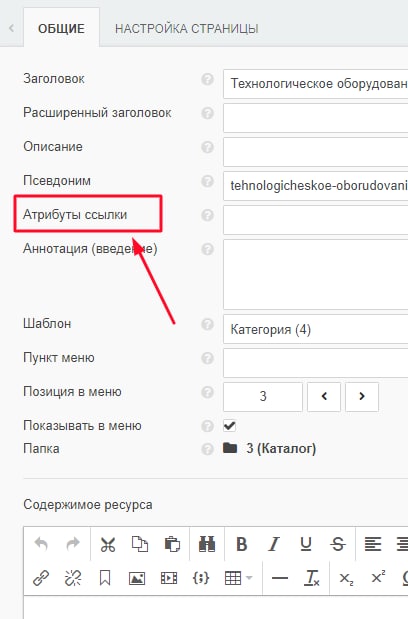Open the Папка folder 3 (Каталог)
Screen dimensions: 408x619
[270, 448]
